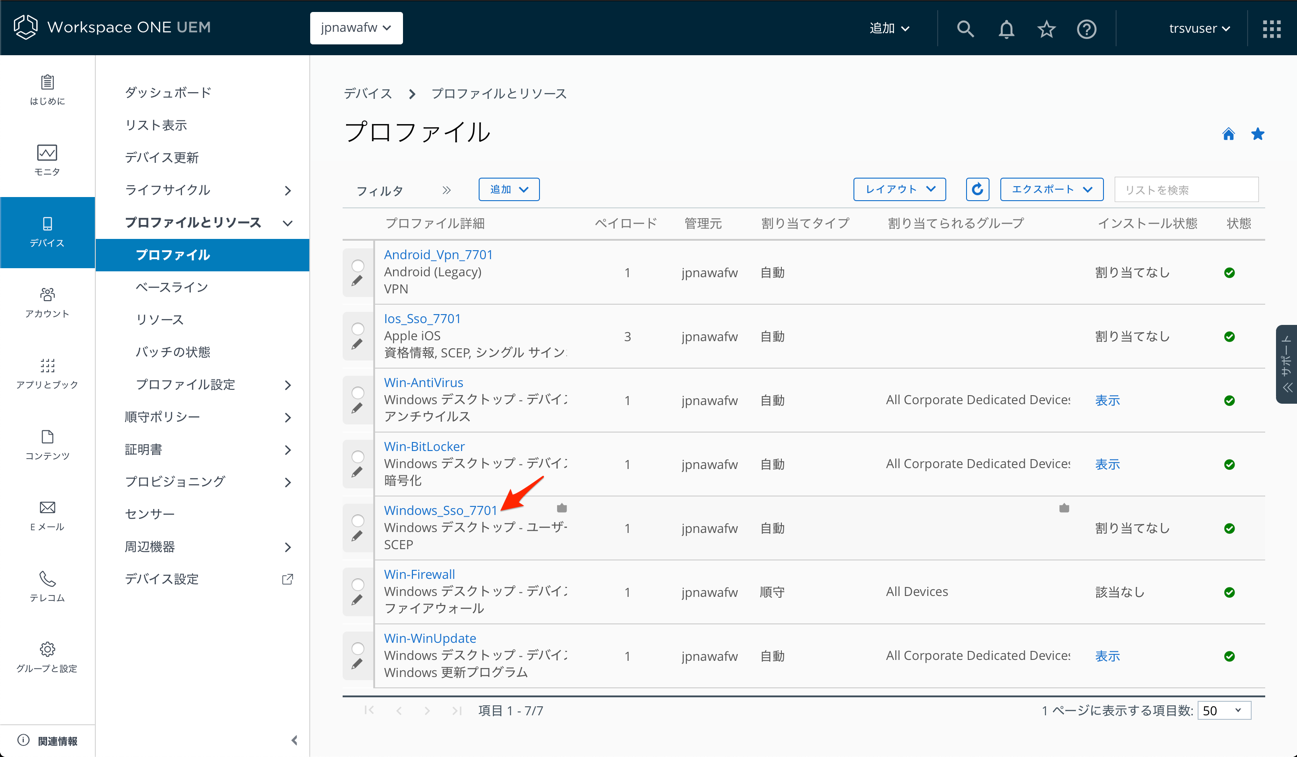
Task: Click the Workspace ONE UEM logo
Action: coord(112,28)
